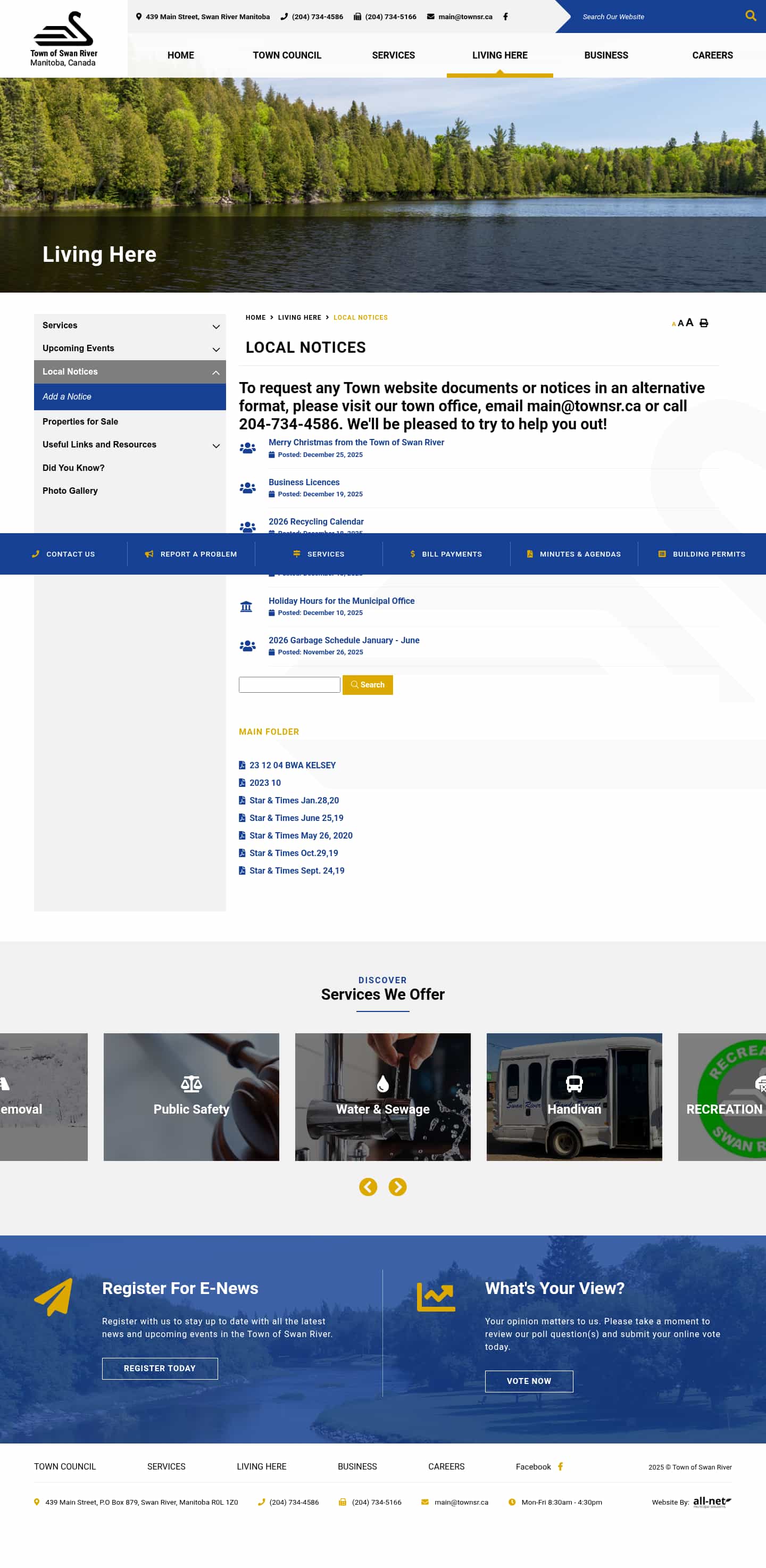Viewport: 766px width, 1568px height.
Task: Click footer TOWN COUNCIL link
Action: click(65, 1466)
